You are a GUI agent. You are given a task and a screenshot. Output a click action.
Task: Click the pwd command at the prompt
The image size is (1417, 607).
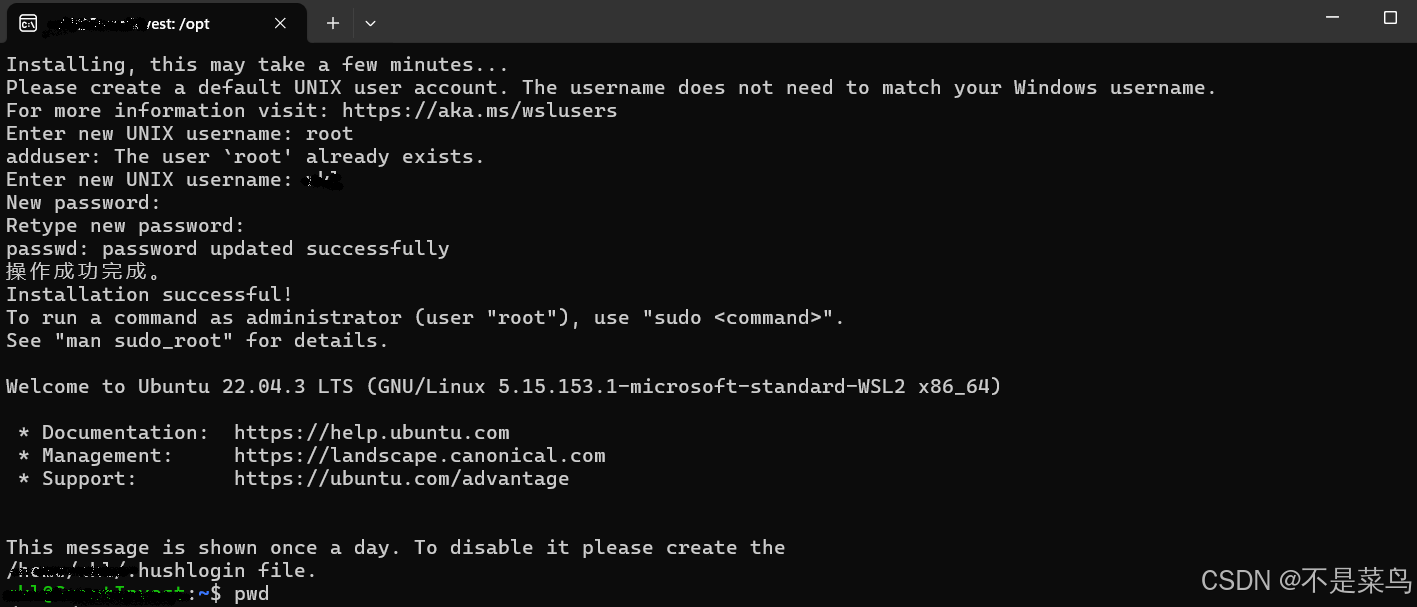click(252, 595)
